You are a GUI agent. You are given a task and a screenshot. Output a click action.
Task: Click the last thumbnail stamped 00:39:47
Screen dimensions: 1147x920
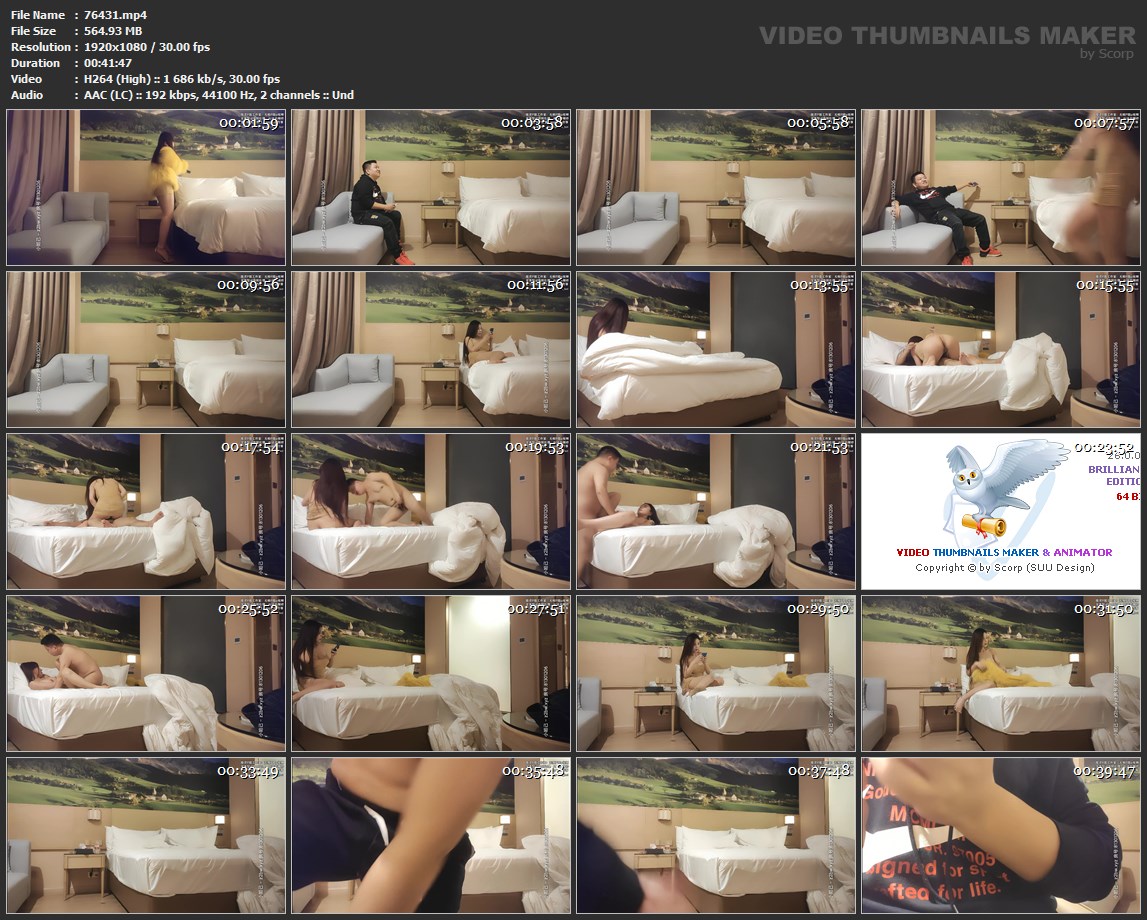tap(1001, 835)
